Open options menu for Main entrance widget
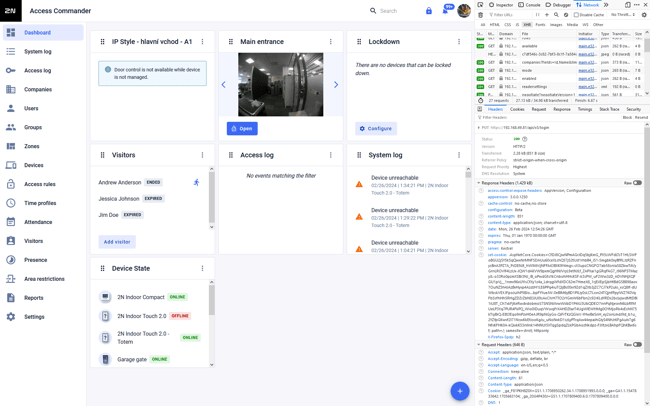Viewport: 650px width, 406px height. pos(331,41)
